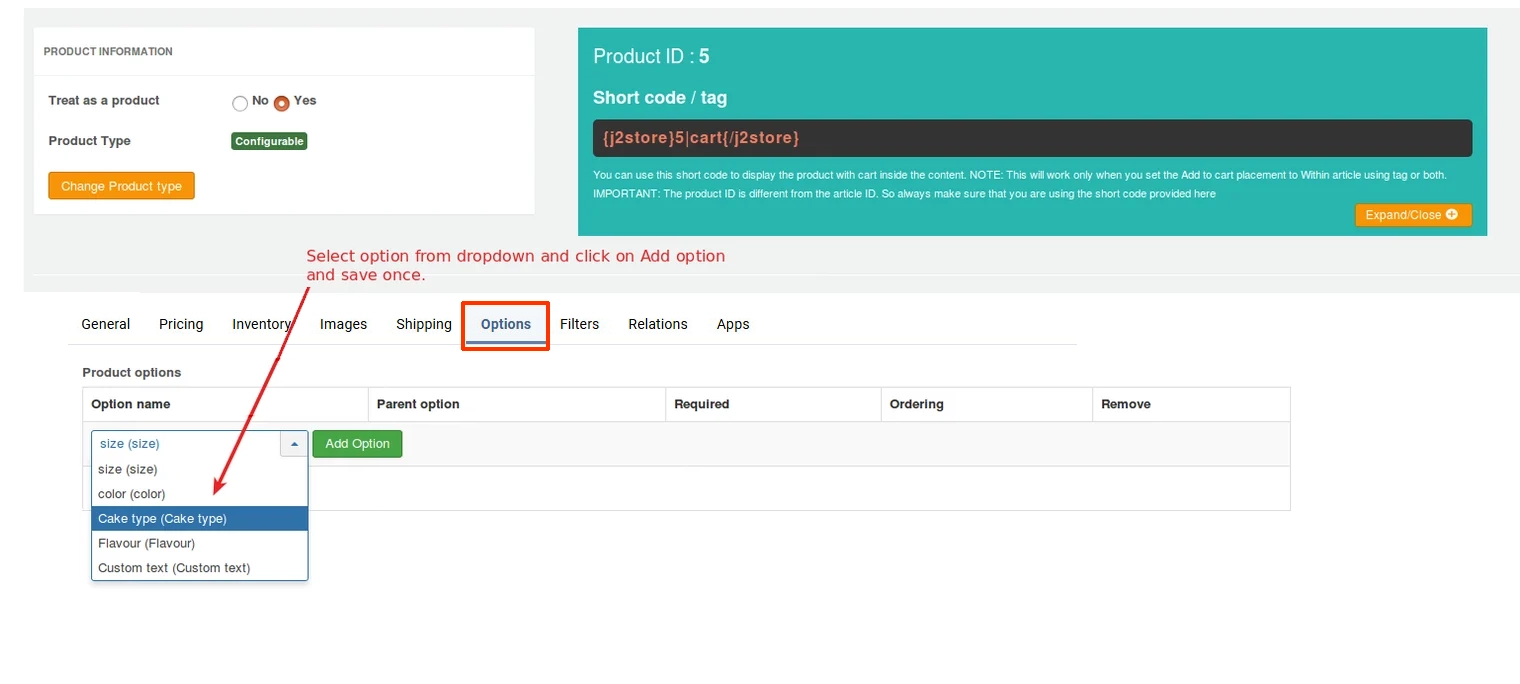Click the plus icon on Expand/Close
This screenshot has height=684, width=1520.
(x=1452, y=214)
